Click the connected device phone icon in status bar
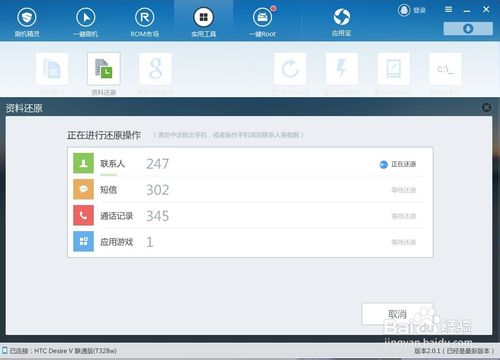This screenshot has width=500, height=360. pyautogui.click(x=5, y=350)
